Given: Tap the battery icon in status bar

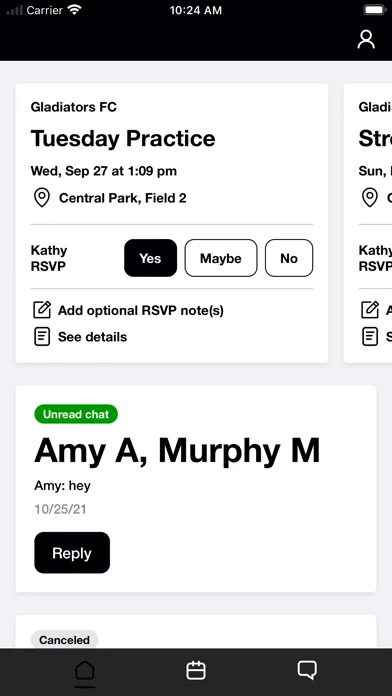Looking at the screenshot, I should [375, 10].
